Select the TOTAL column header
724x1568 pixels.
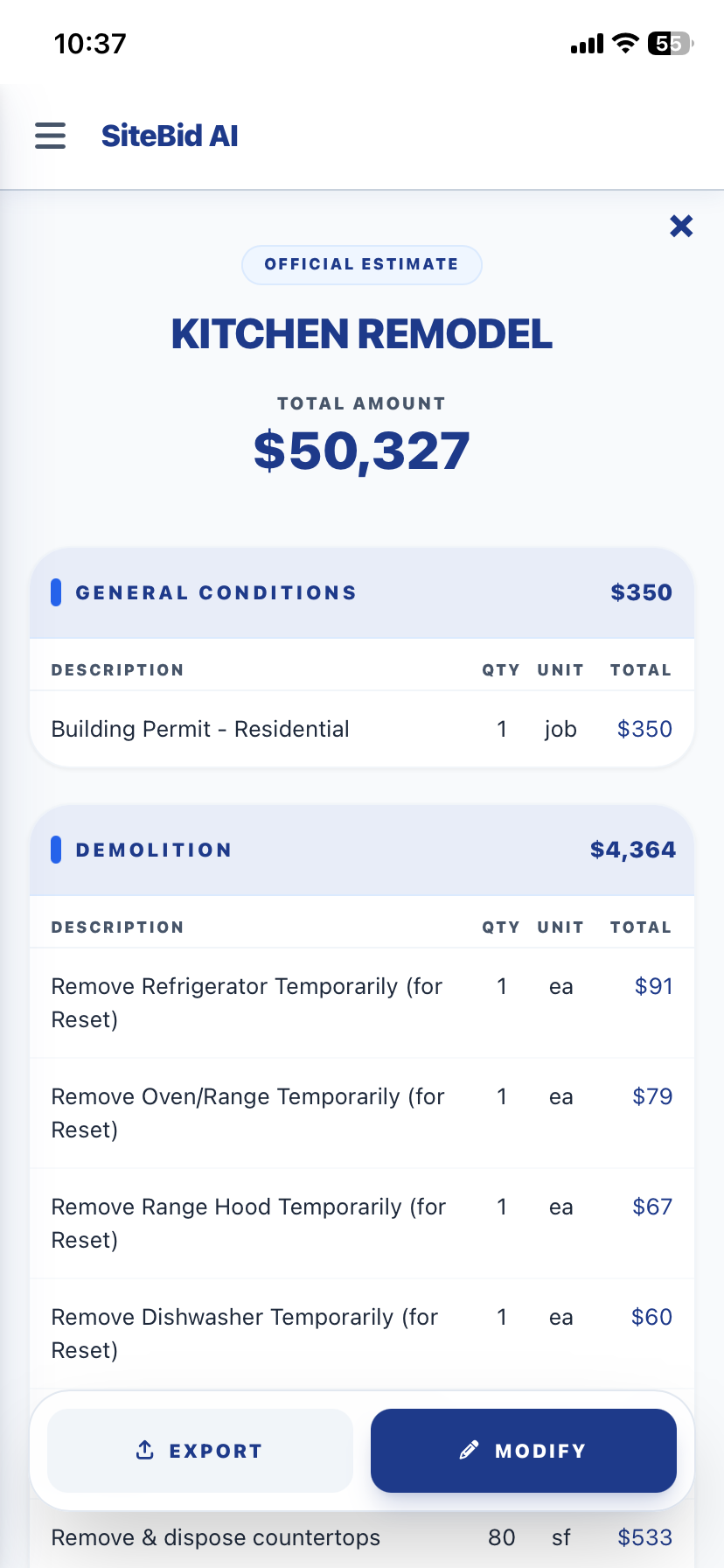coord(641,669)
